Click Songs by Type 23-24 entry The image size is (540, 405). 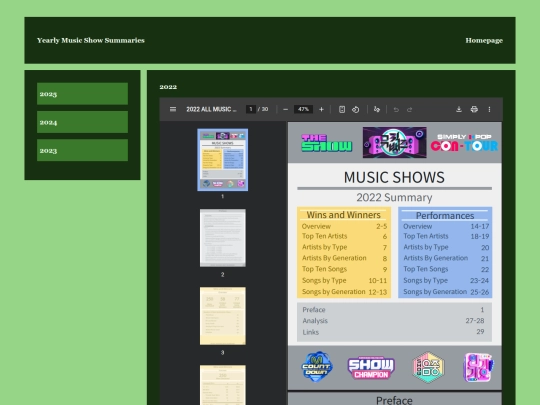point(446,281)
